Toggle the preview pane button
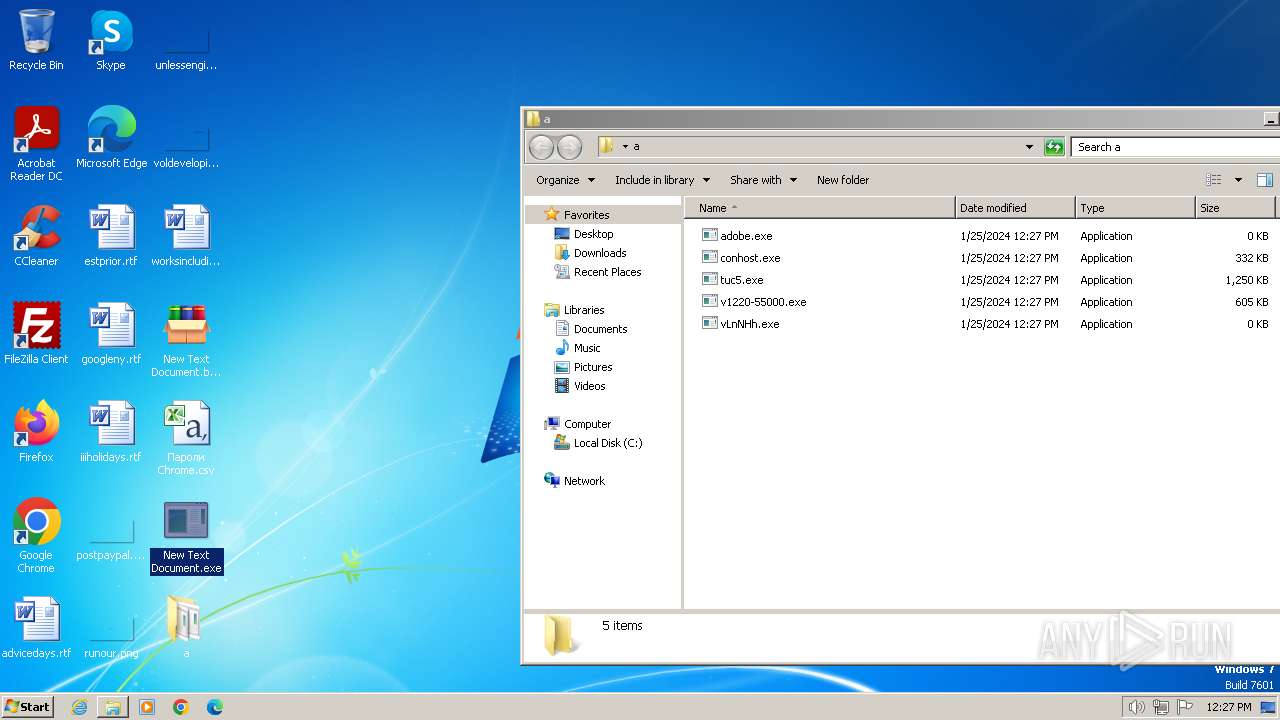Image resolution: width=1280 pixels, height=720 pixels. pyautogui.click(x=1264, y=180)
